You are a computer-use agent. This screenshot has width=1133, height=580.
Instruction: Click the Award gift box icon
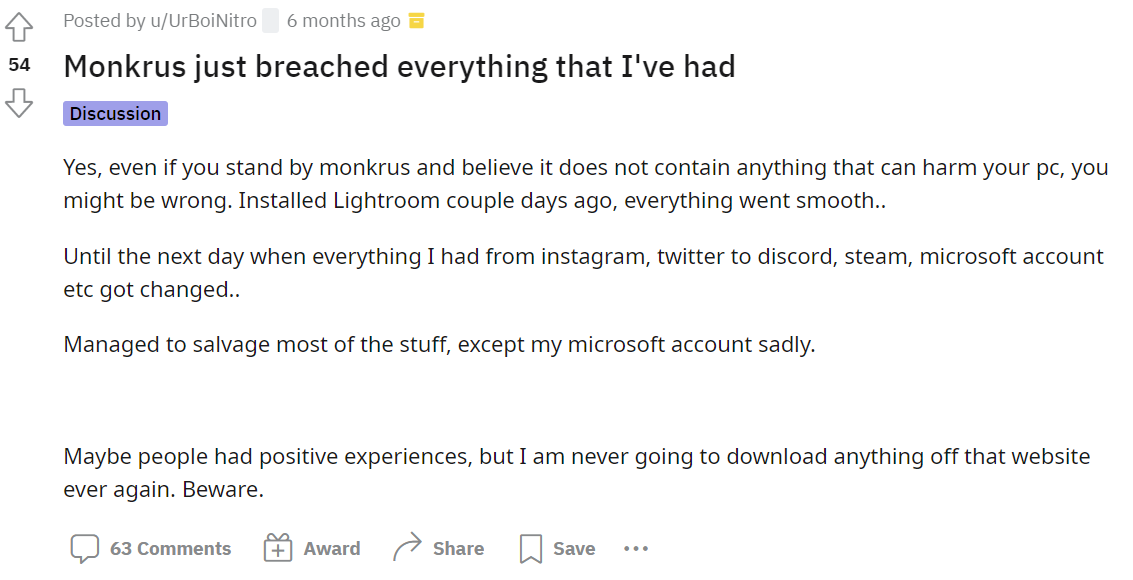[x=277, y=548]
